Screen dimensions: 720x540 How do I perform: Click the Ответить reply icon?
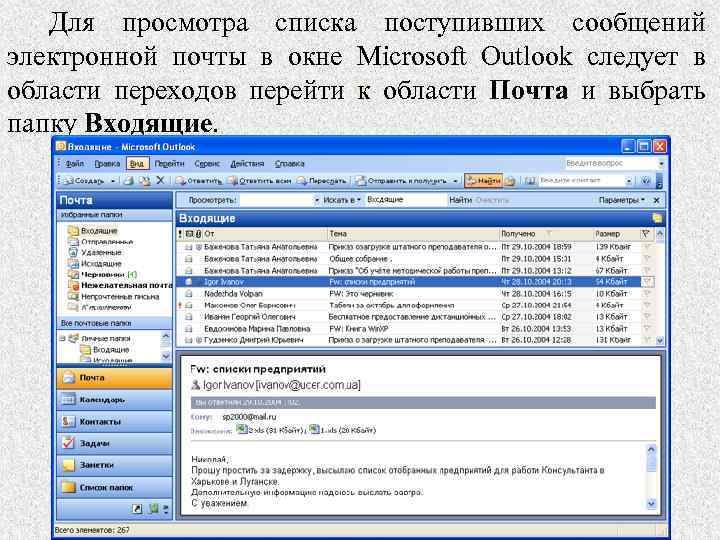[x=181, y=181]
